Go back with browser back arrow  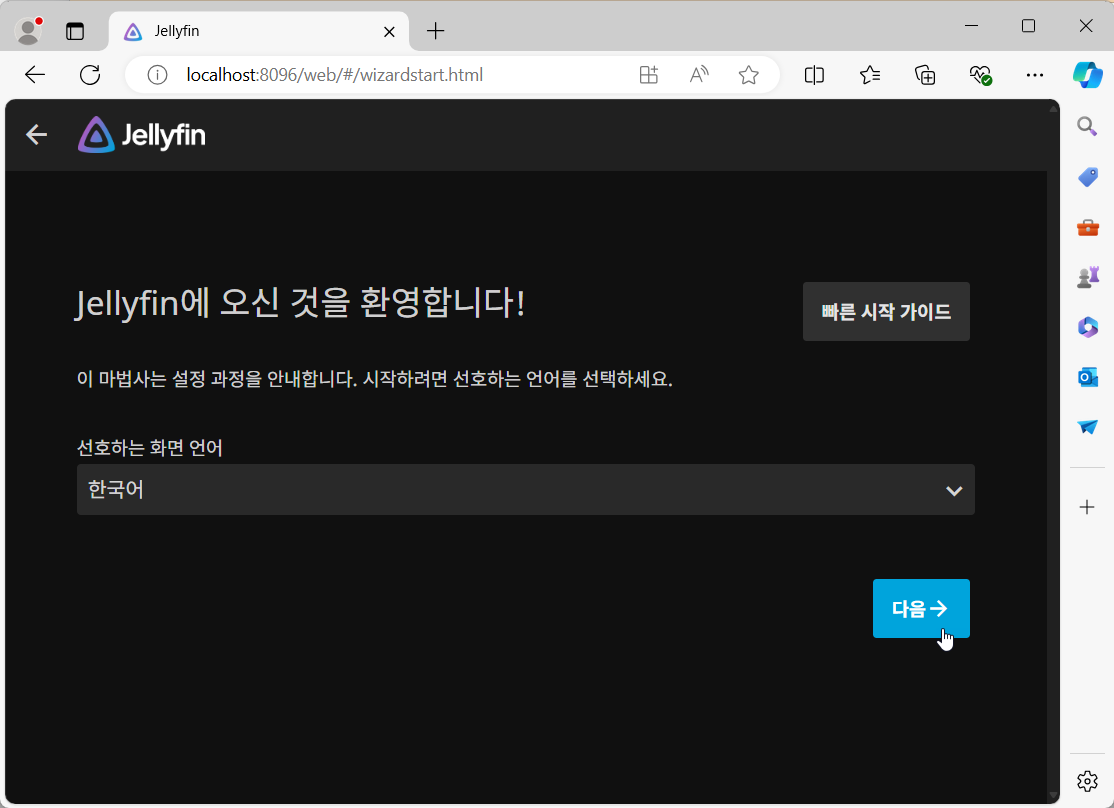point(35,75)
